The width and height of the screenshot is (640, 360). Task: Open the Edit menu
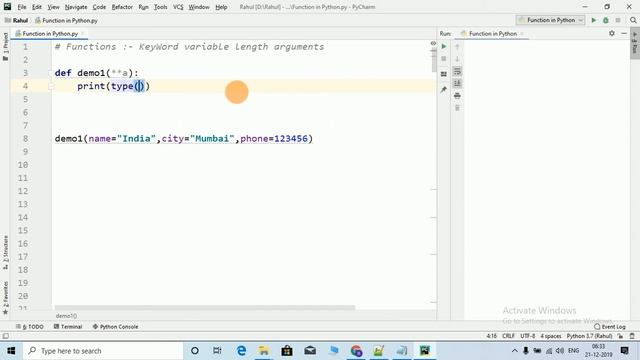point(37,7)
